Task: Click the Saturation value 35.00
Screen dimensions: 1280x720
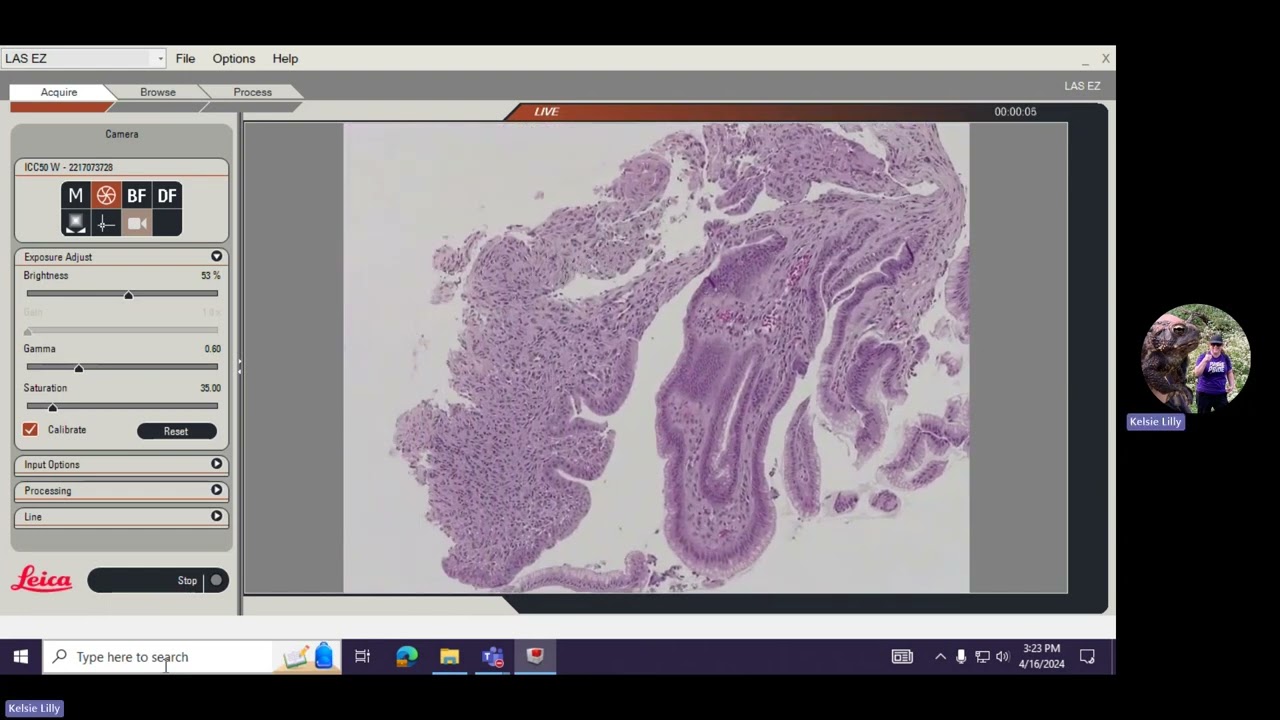Action: tap(210, 388)
